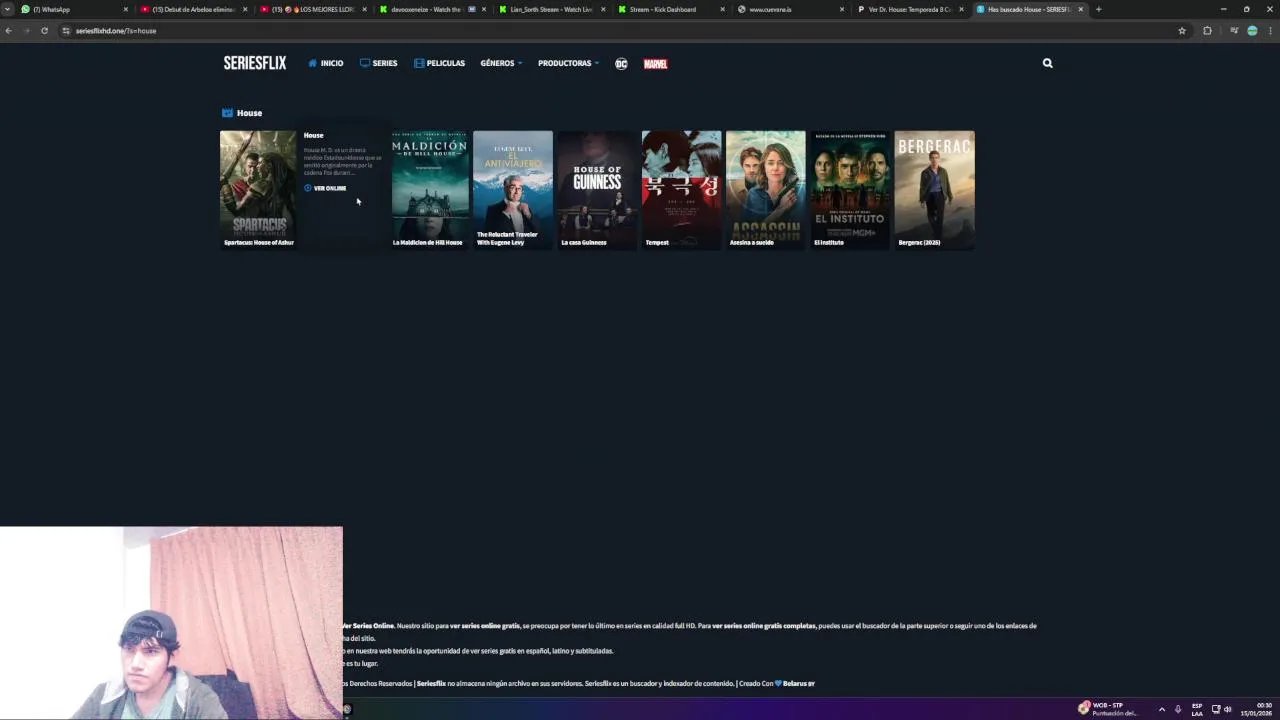Open the Series menu item
The height and width of the screenshot is (720, 1280).
(x=379, y=63)
